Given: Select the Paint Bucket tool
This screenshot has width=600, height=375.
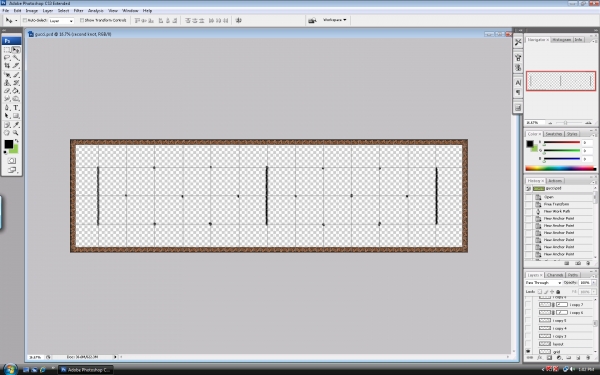Looking at the screenshot, I should coord(16,91).
